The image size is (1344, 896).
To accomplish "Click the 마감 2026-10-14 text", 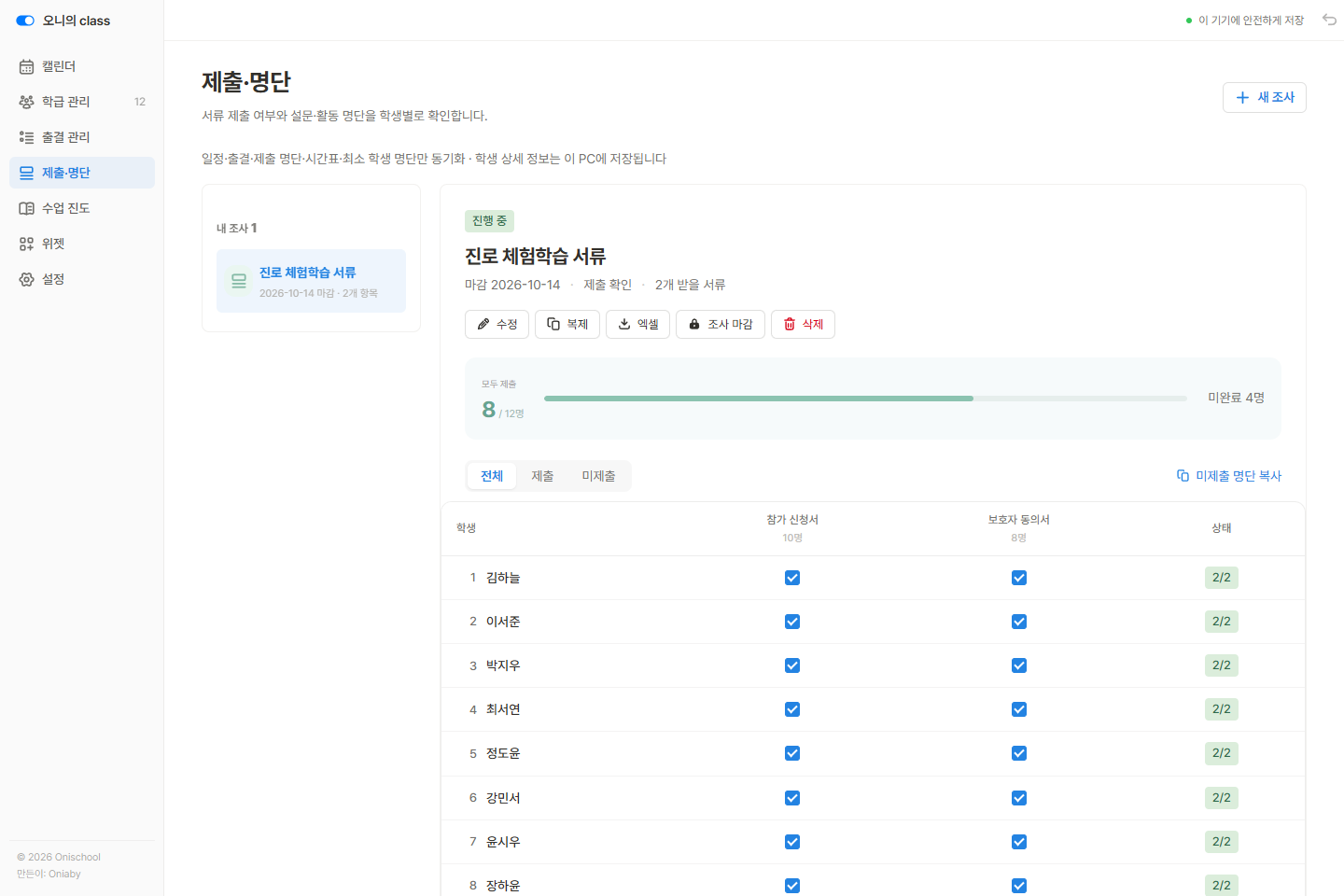I will [512, 285].
